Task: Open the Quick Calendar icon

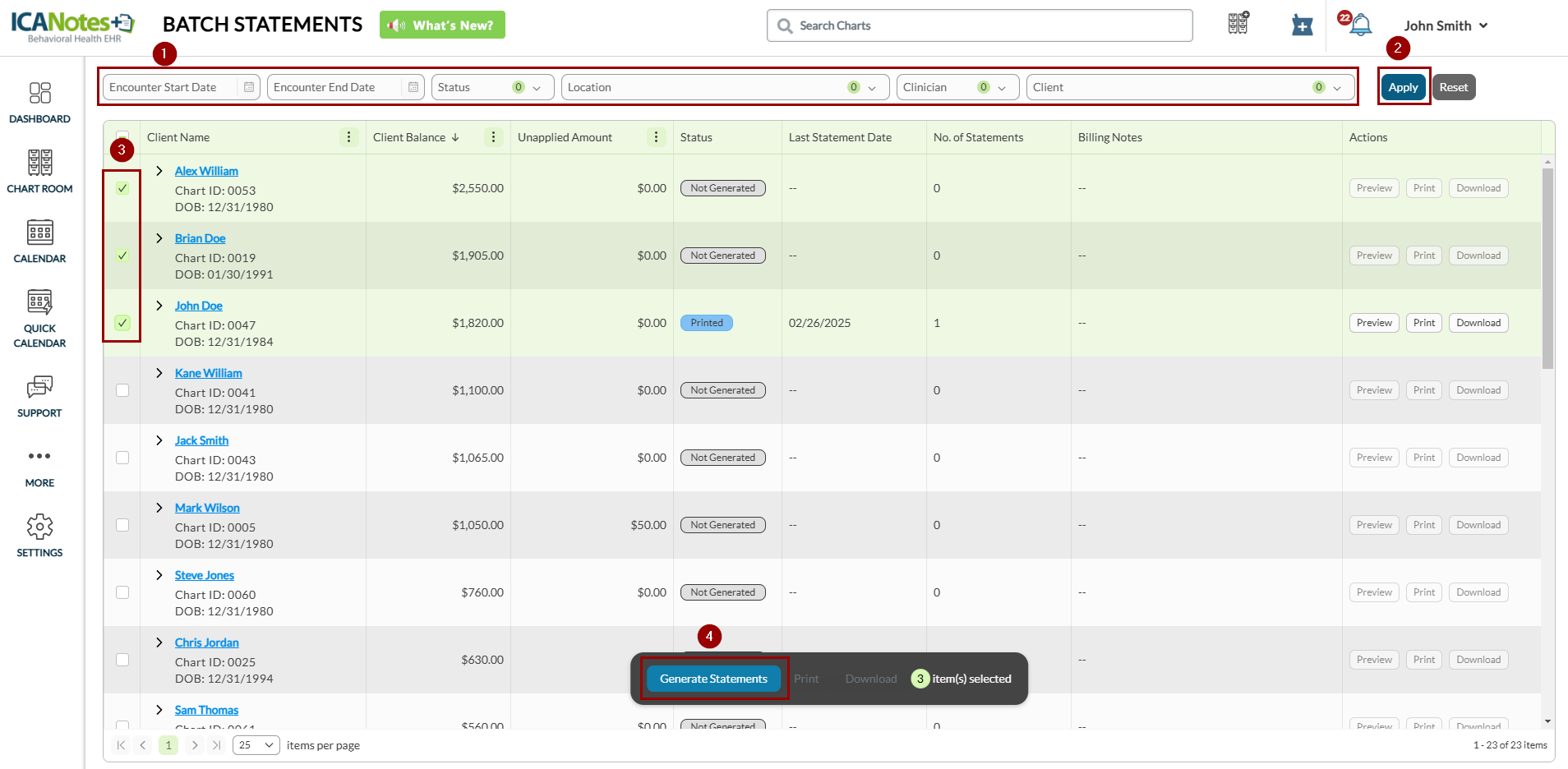Action: 39,303
